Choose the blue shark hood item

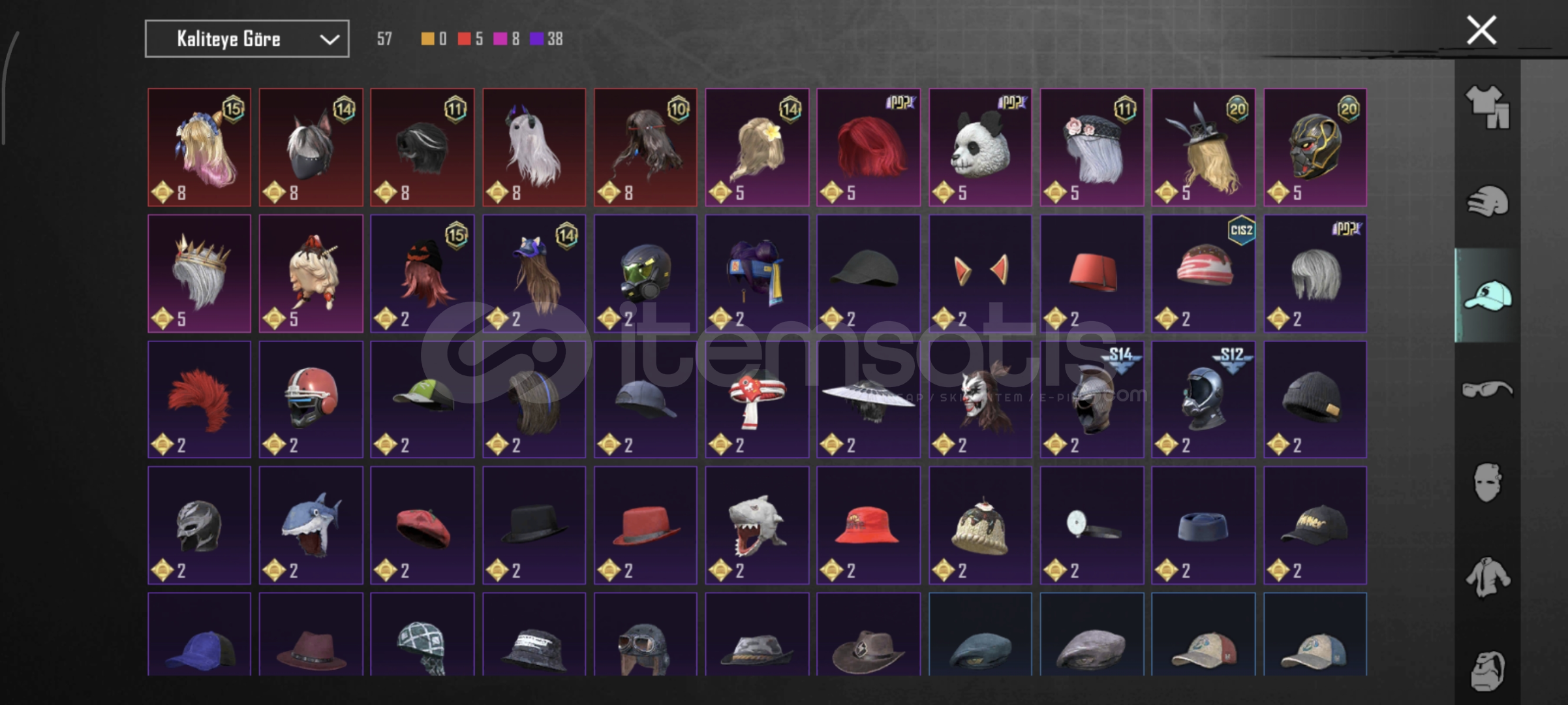[x=311, y=525]
